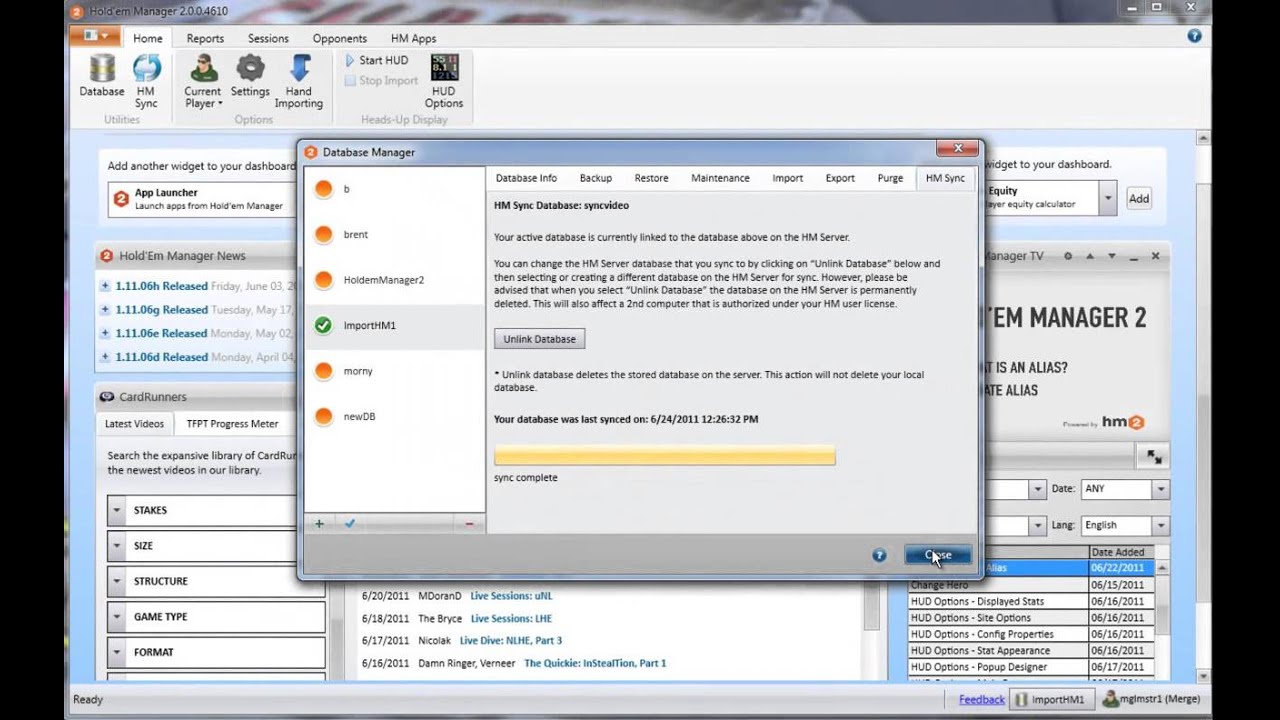Start the HUD from the ribbon
This screenshot has width=1280, height=720.
tap(376, 60)
